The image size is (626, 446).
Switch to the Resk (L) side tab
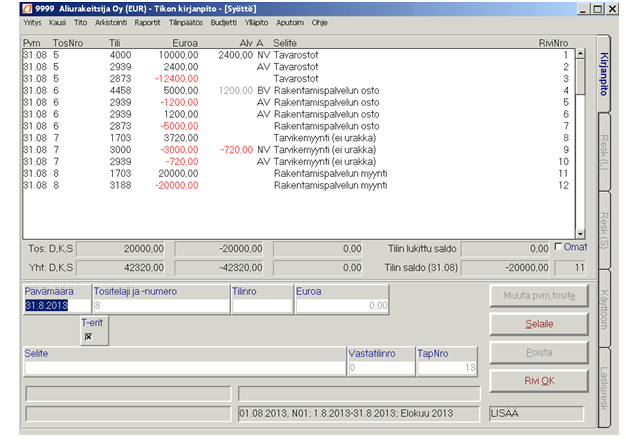tap(604, 152)
